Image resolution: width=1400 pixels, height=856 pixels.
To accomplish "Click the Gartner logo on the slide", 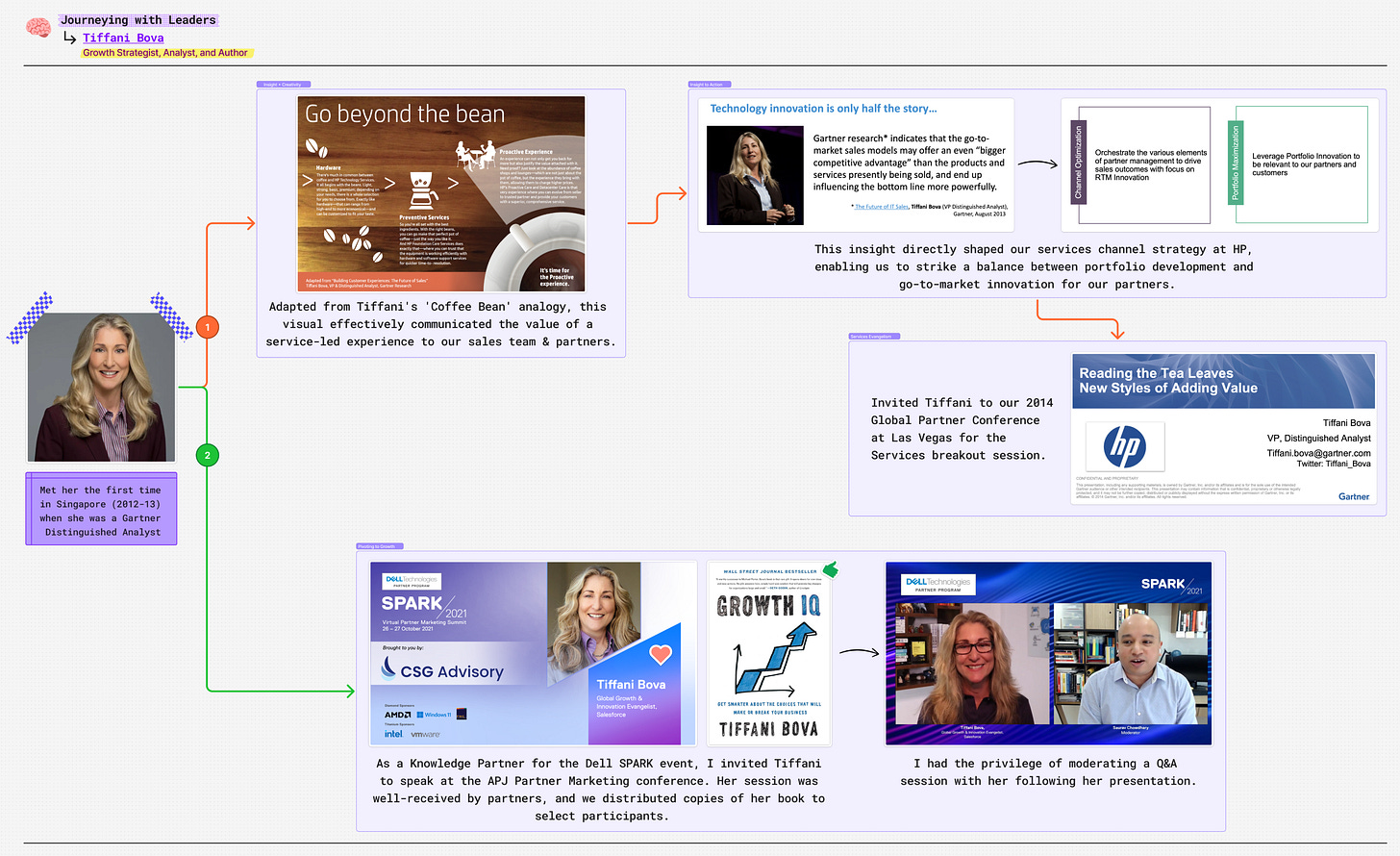I will tap(1354, 496).
